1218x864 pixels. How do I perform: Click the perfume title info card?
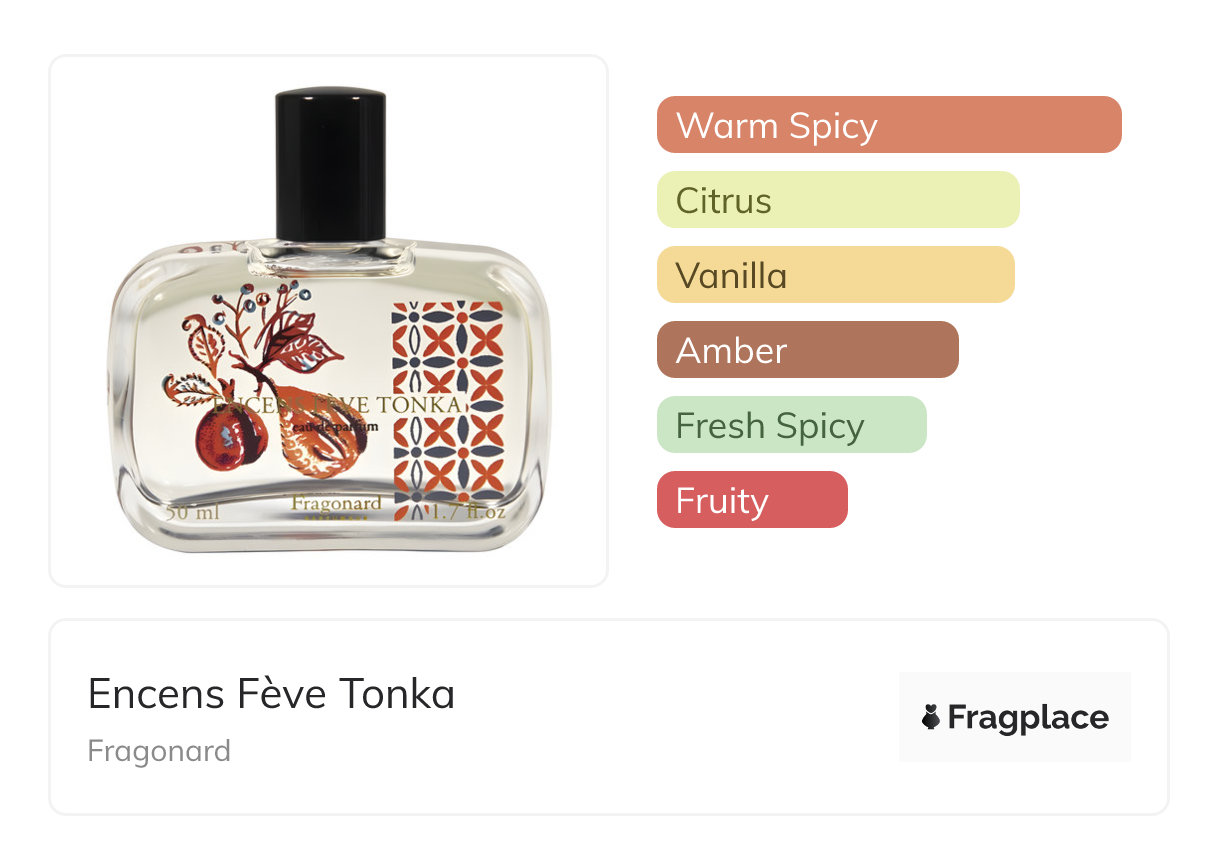[609, 717]
